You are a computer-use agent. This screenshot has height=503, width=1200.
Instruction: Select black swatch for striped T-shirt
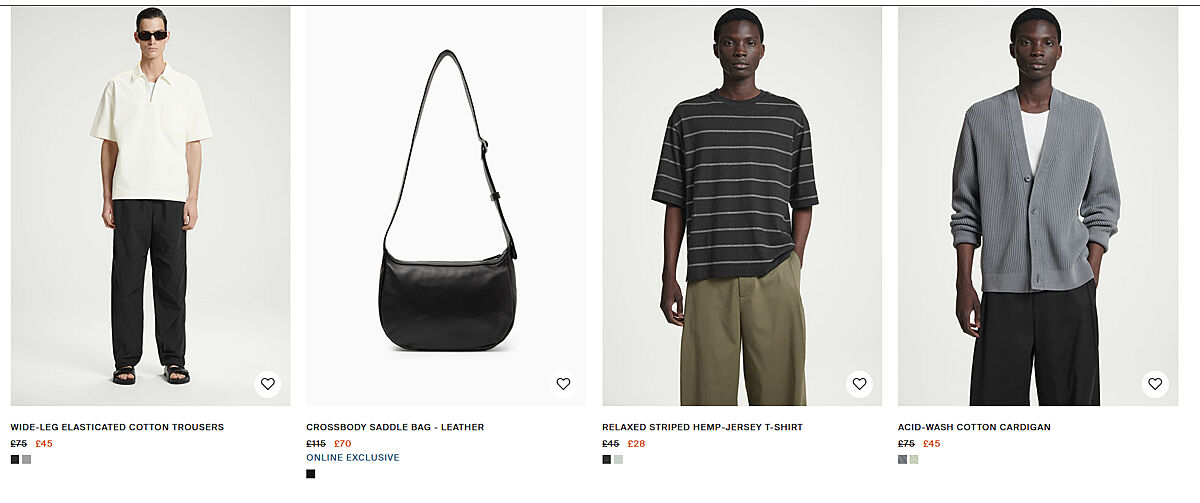[x=607, y=459]
